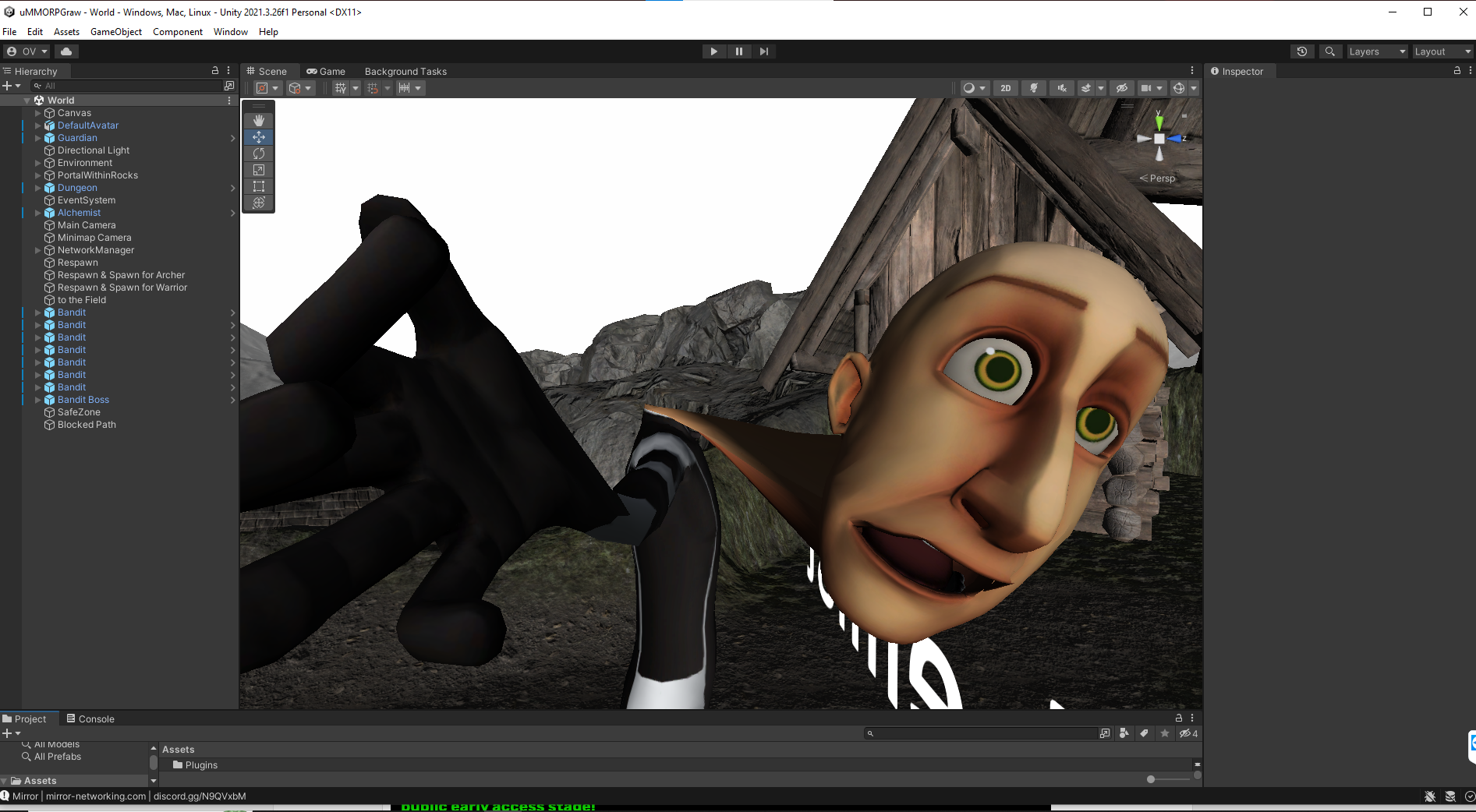Screen dimensions: 1476x812
Task: Select the Rect tool
Action: tap(259, 186)
